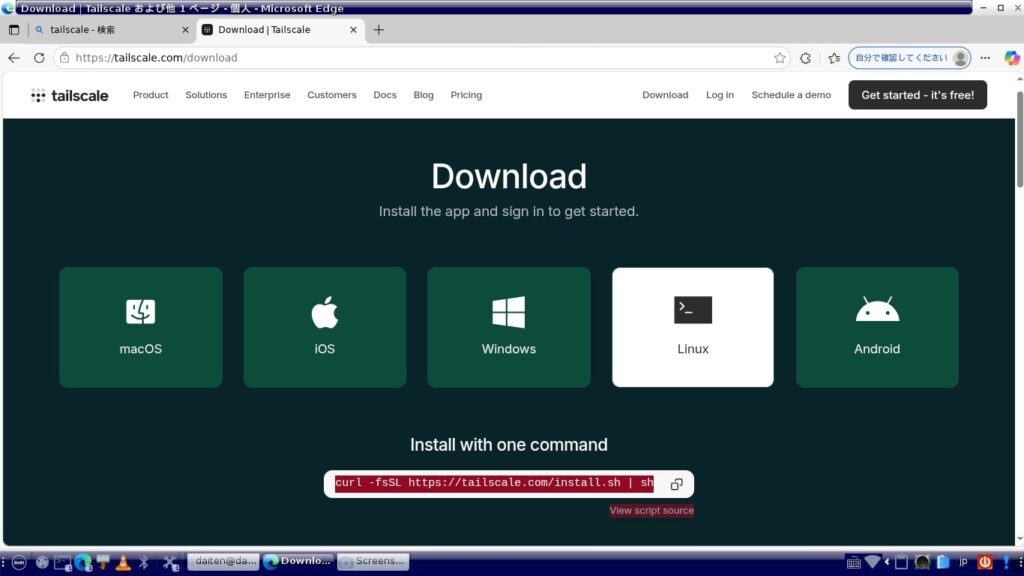Screen dimensions: 1024x576
Task: Select the Android platform tile
Action: pos(876,327)
